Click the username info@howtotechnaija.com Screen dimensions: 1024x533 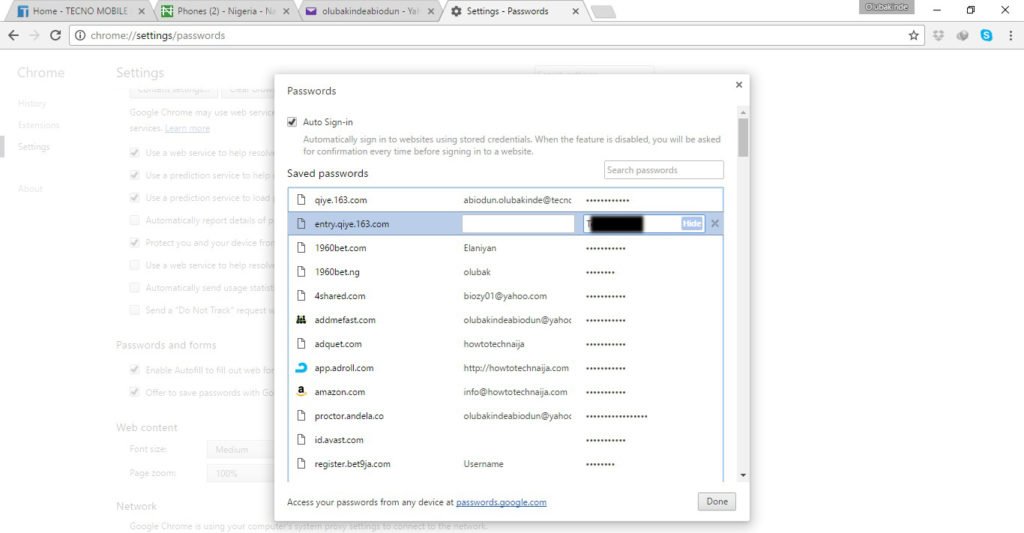tap(515, 392)
